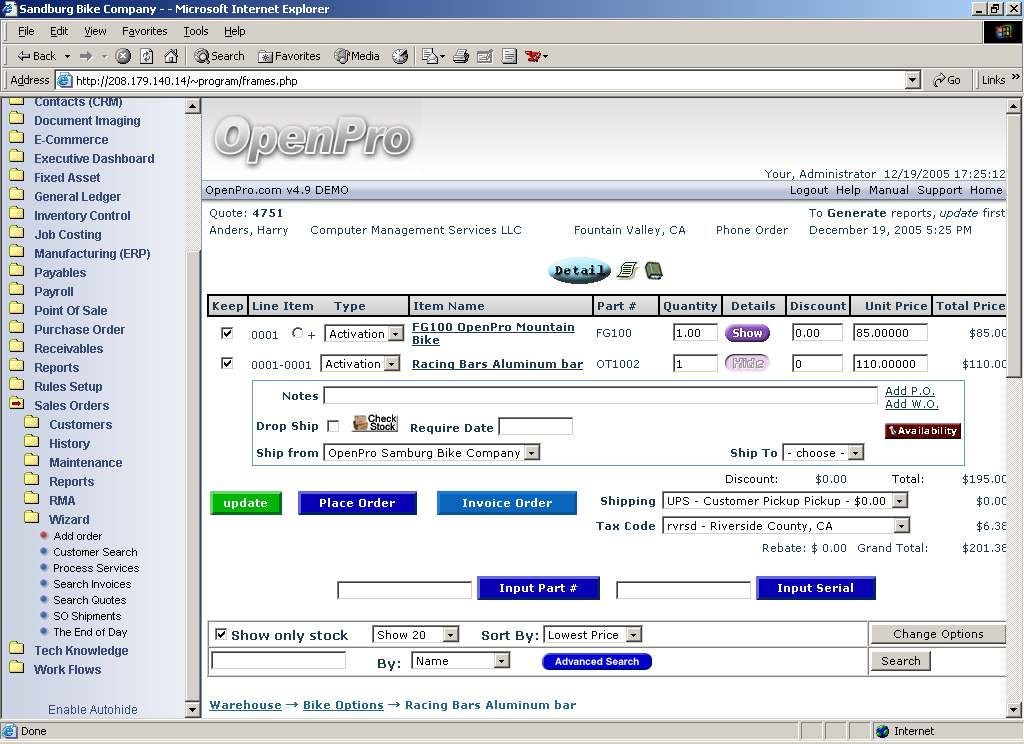Click the browser Refresh icon
1024x744 pixels.
147,56
